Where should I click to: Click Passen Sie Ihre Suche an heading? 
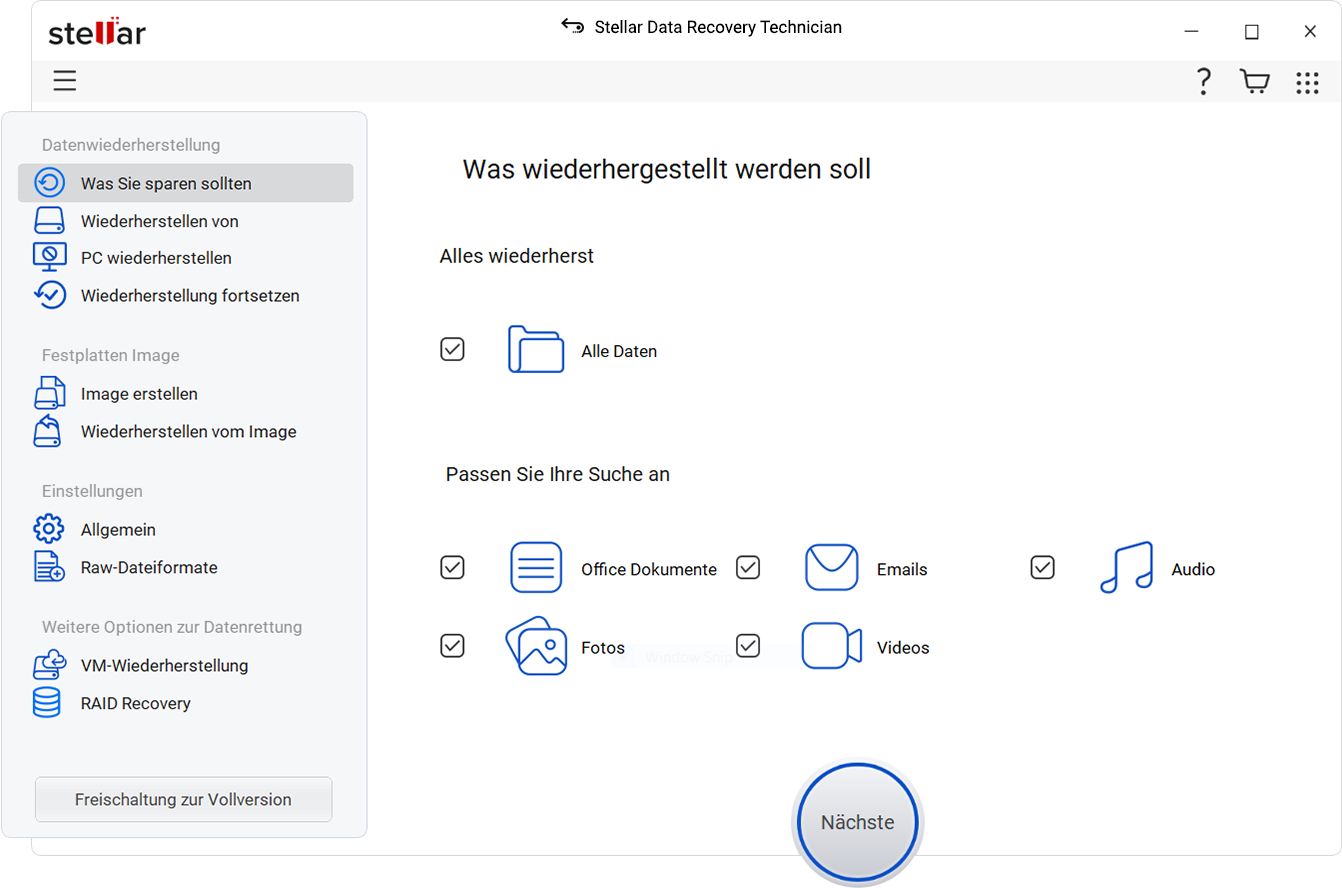tap(558, 474)
